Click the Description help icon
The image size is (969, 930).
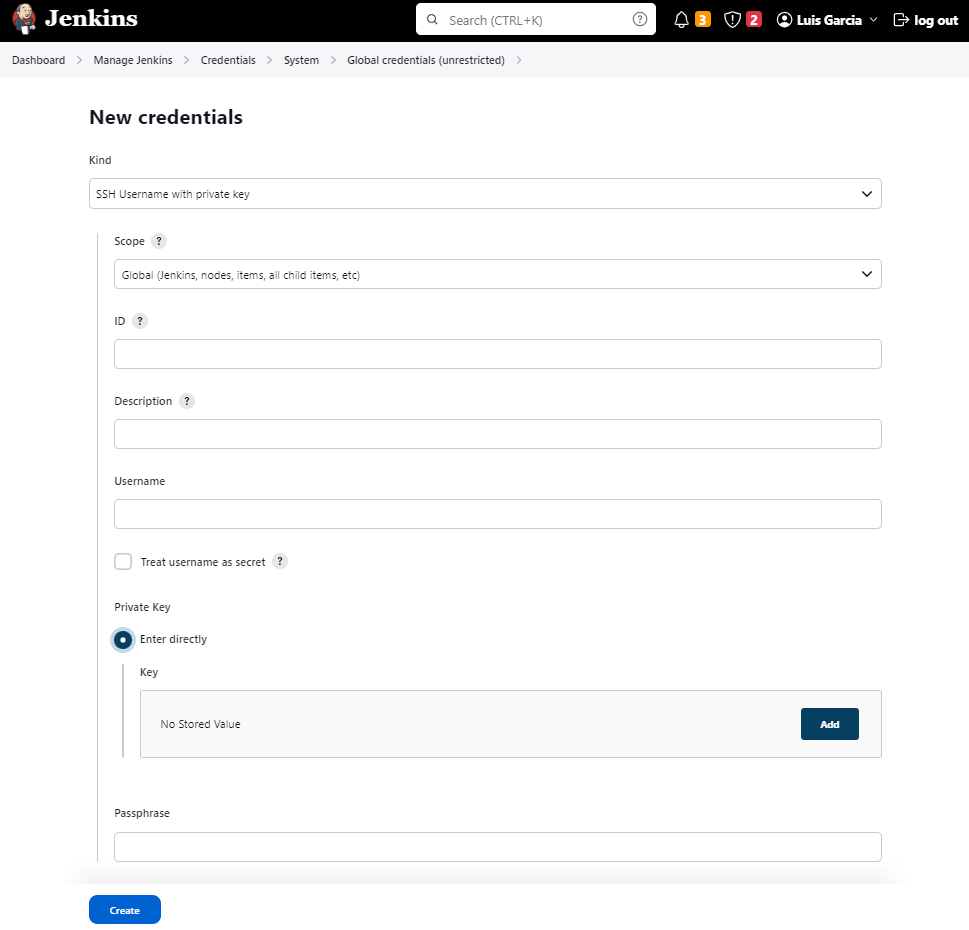click(187, 401)
